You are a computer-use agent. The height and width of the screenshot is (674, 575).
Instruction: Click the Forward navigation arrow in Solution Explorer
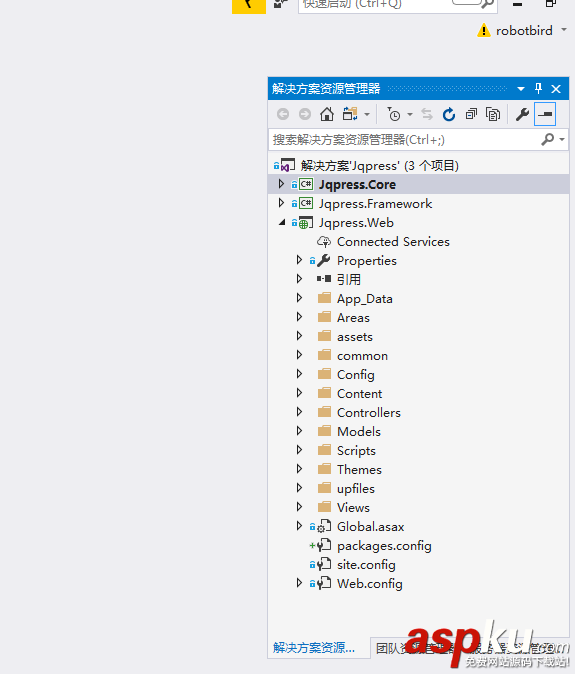point(305,114)
